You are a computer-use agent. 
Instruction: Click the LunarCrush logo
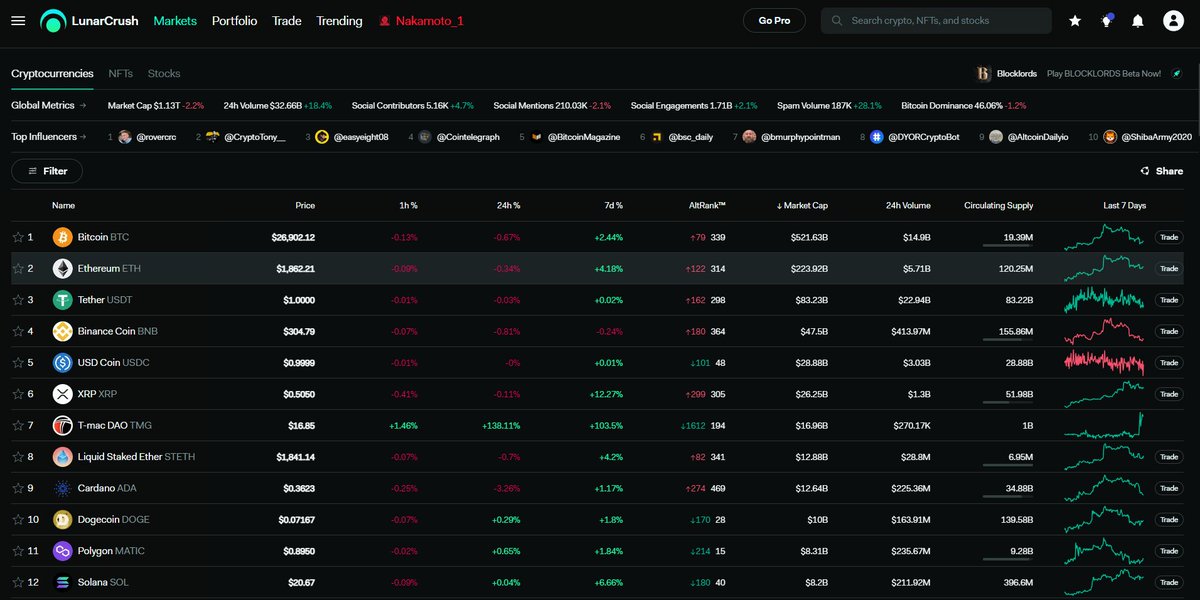tap(90, 20)
